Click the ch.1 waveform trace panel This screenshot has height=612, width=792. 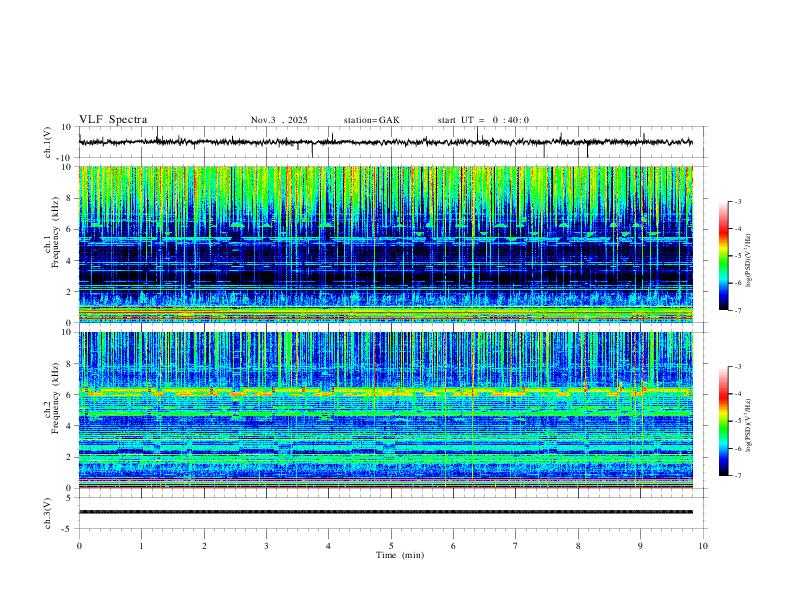pos(392,142)
